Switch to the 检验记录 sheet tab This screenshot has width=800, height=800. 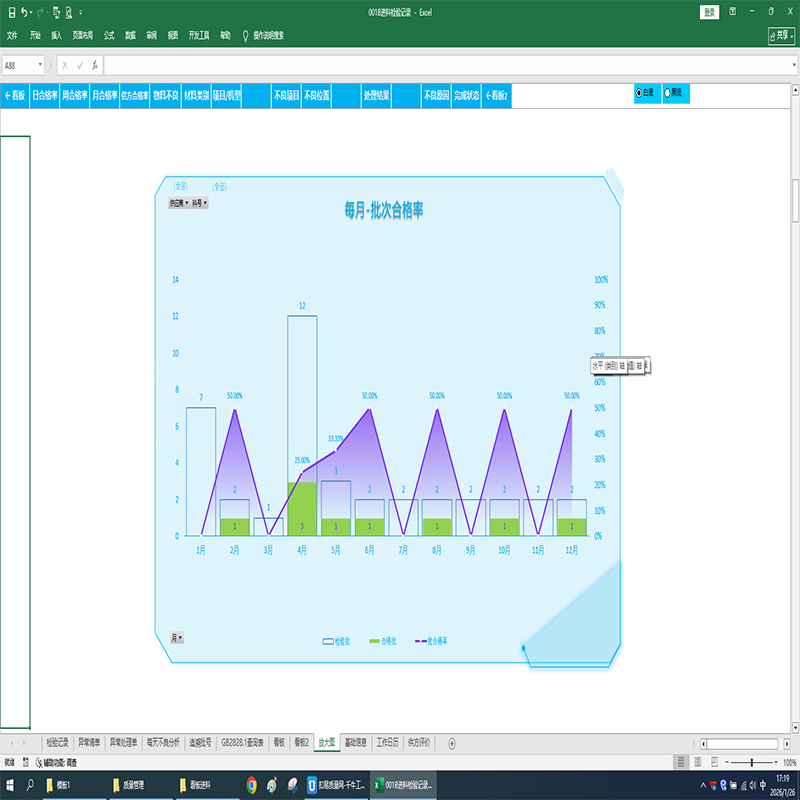click(57, 742)
